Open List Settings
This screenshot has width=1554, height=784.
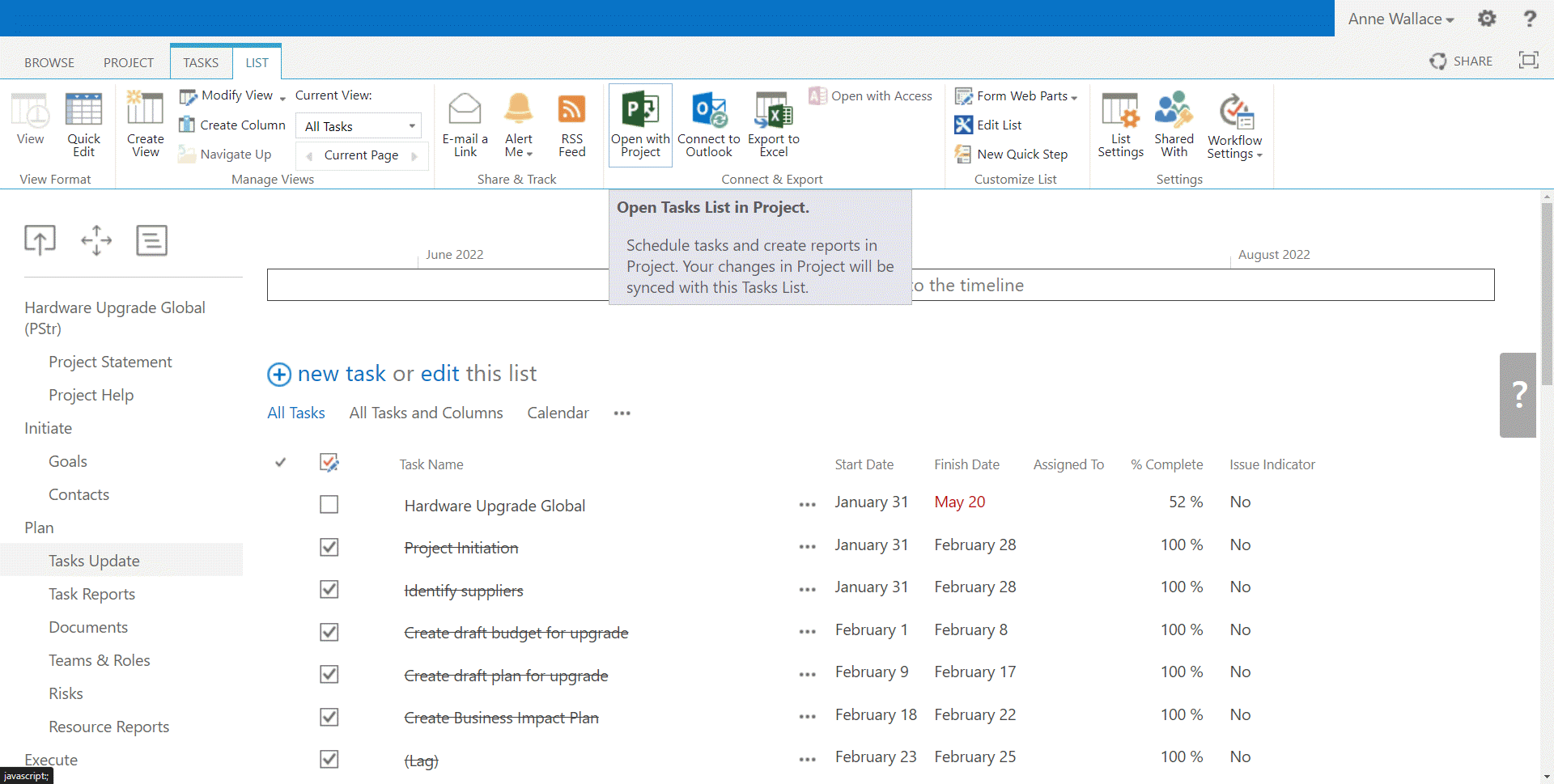tap(1120, 125)
